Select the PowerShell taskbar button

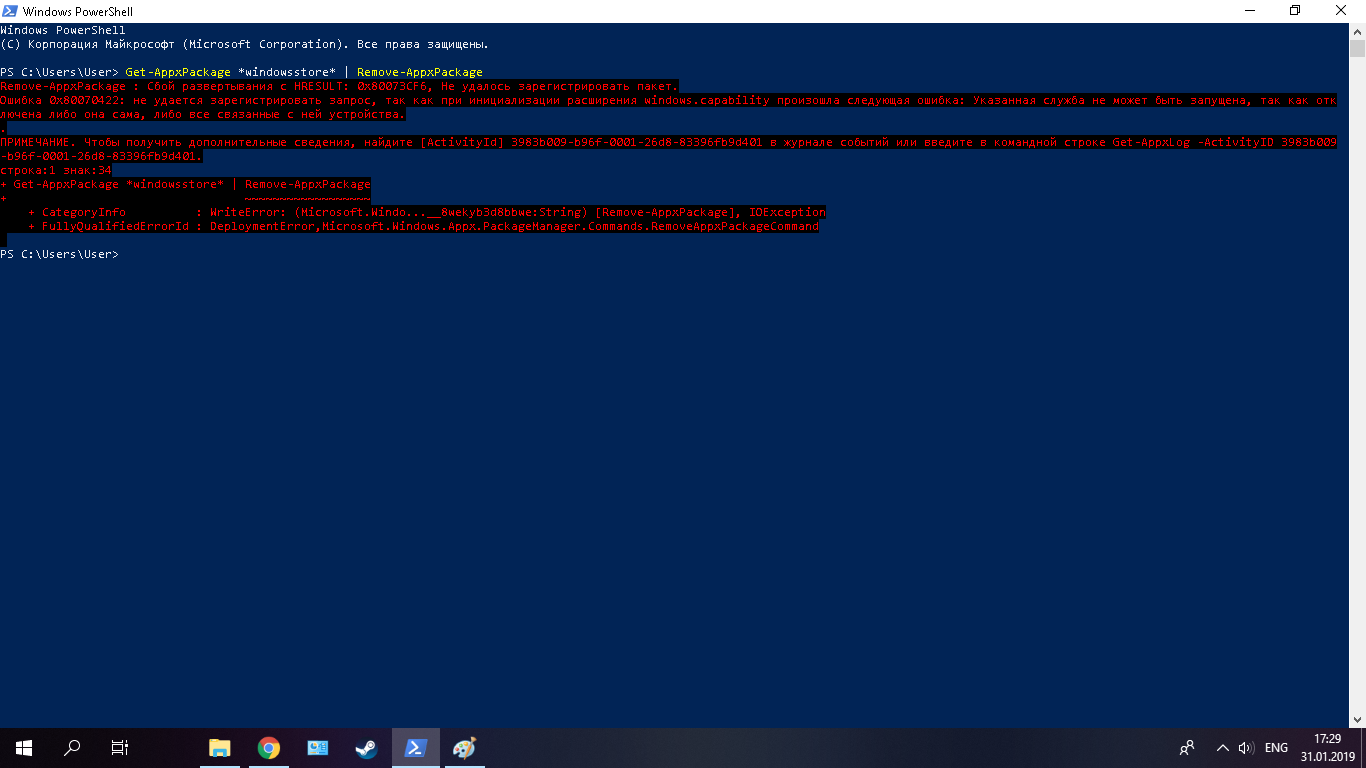(415, 747)
